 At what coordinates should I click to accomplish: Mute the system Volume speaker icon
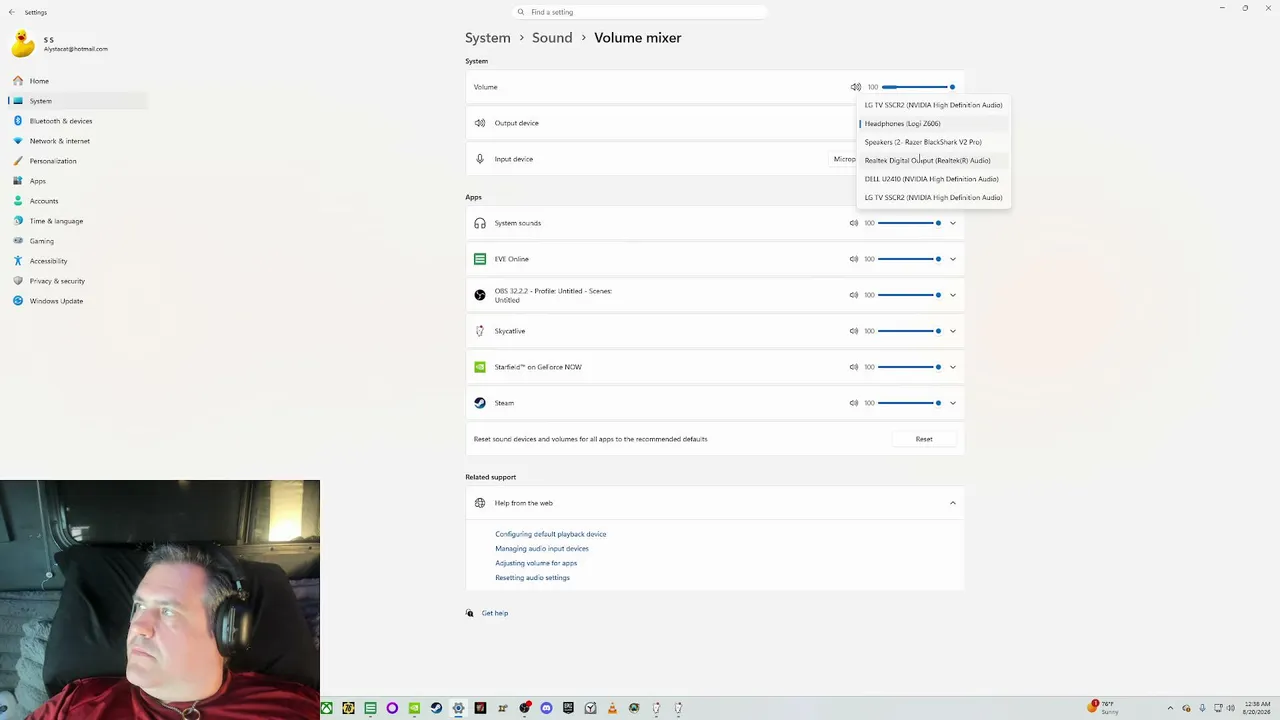click(x=855, y=87)
